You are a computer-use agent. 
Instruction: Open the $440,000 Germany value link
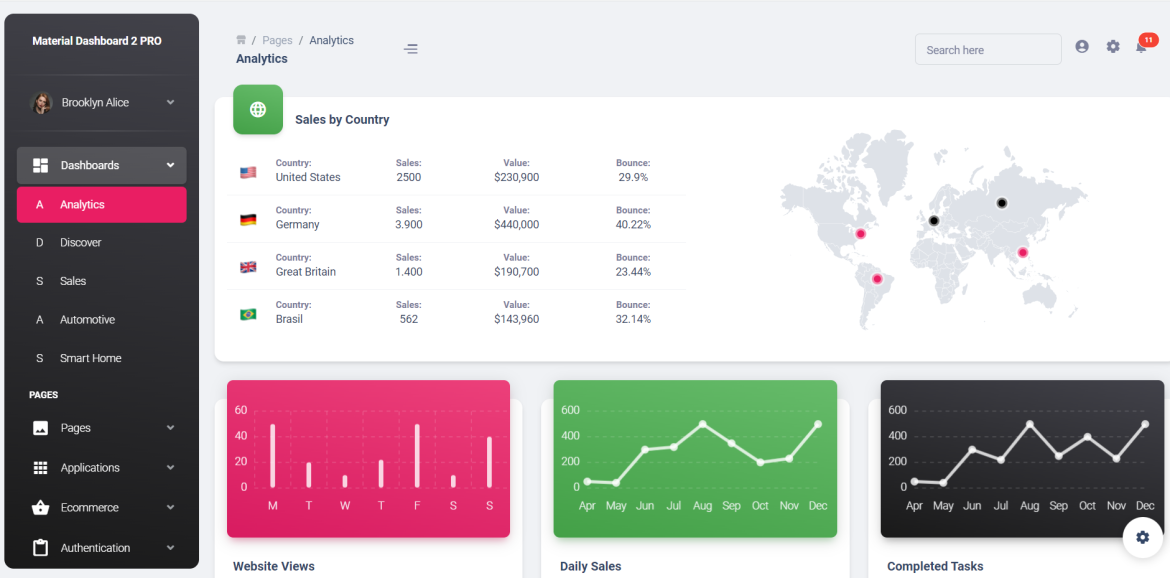coord(516,224)
